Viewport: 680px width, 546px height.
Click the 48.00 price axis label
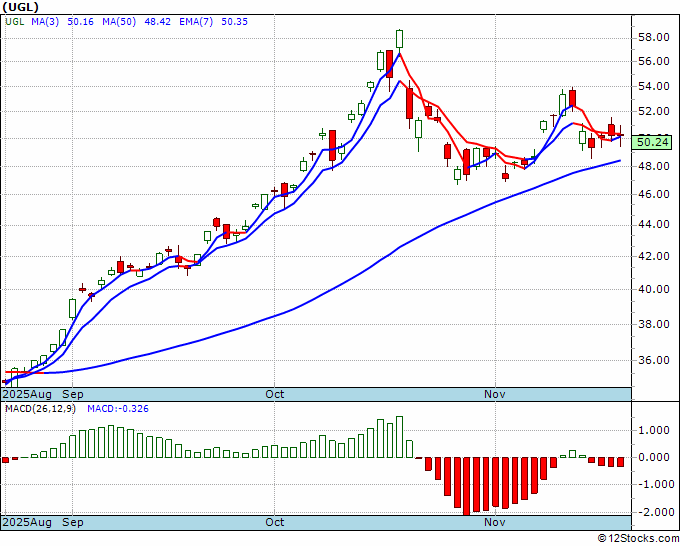point(654,166)
